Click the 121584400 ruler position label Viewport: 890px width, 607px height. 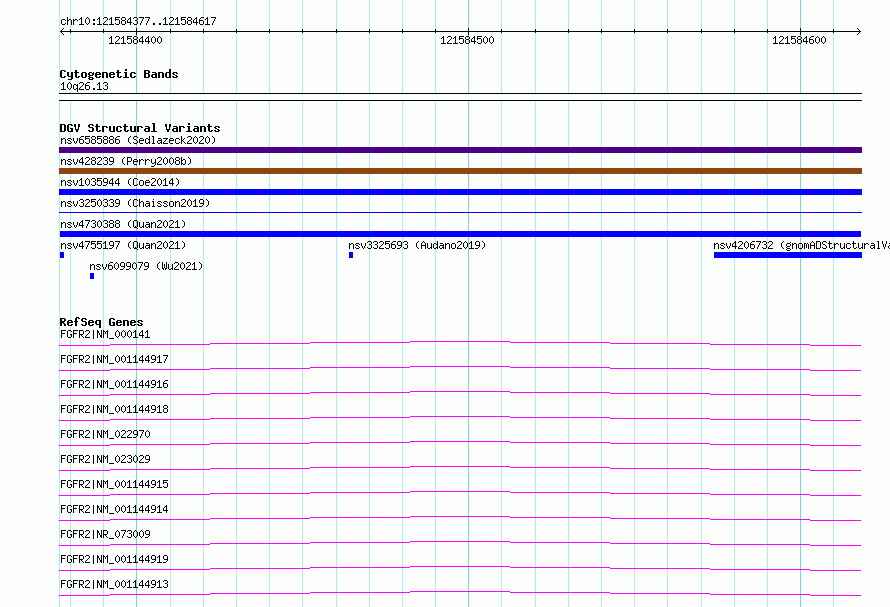(x=135, y=40)
